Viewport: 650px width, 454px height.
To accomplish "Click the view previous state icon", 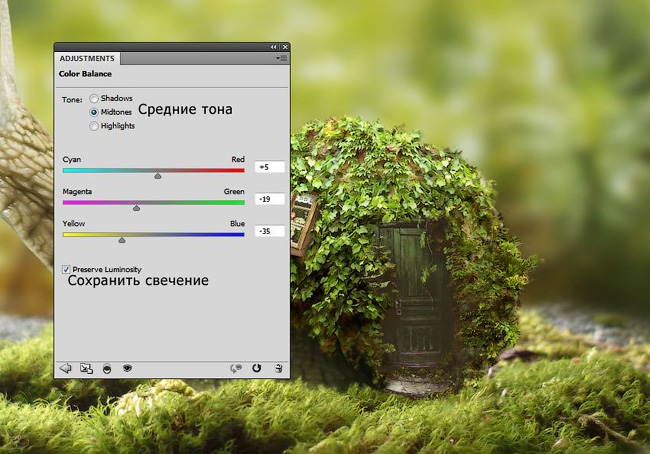I will (x=236, y=368).
